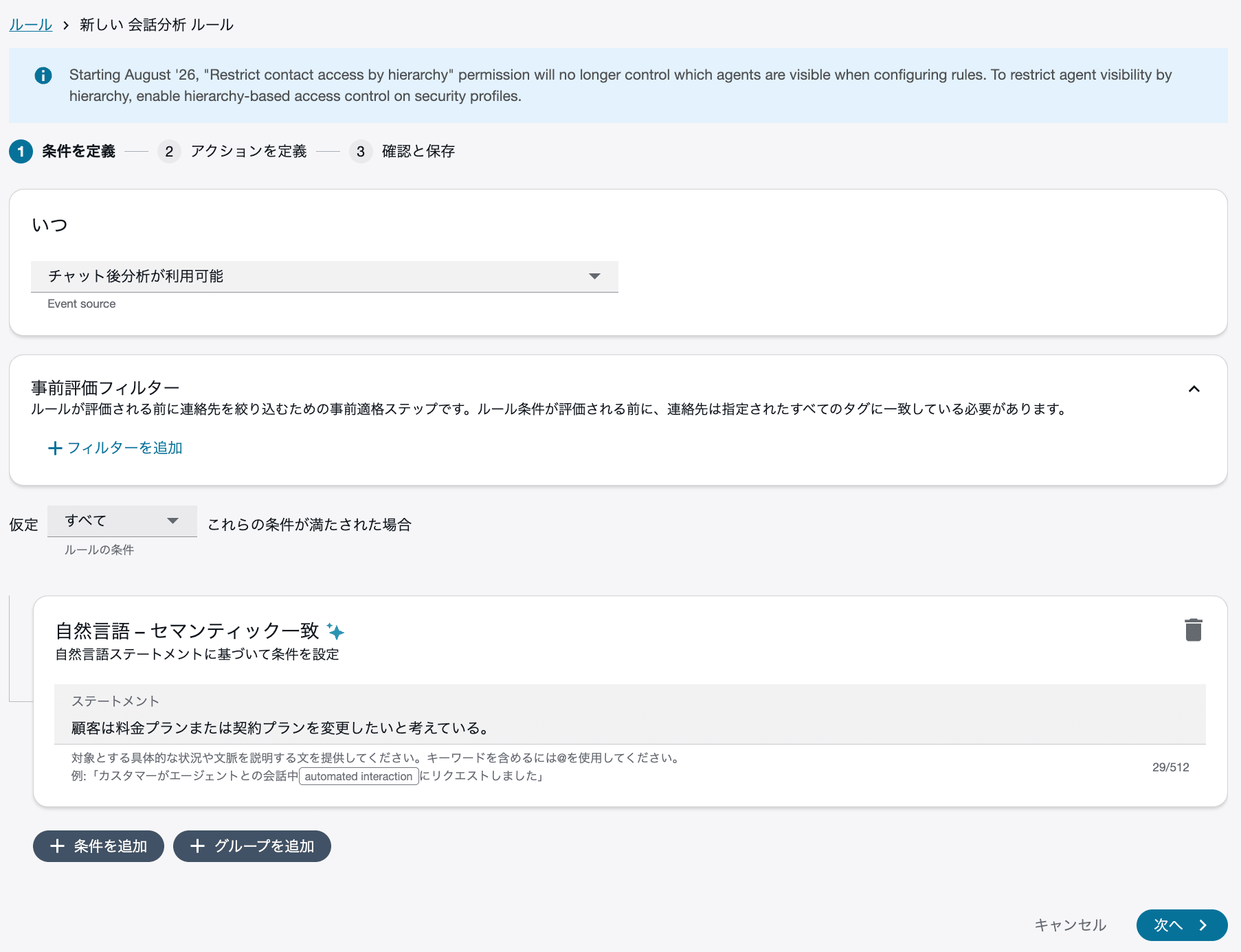1241x952 pixels.
Task: Click the ルールの条件 helper label
Action: pos(99,549)
